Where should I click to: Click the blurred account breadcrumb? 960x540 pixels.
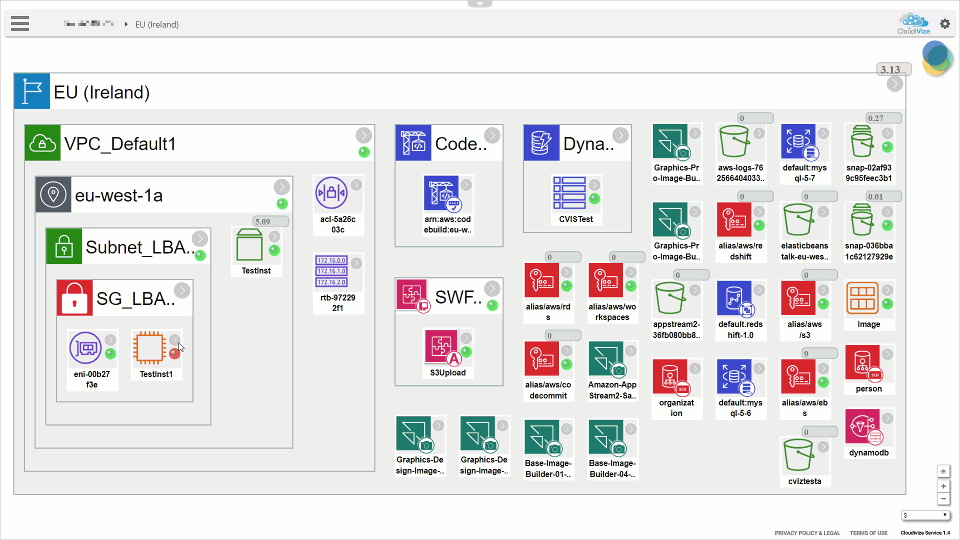pos(89,24)
